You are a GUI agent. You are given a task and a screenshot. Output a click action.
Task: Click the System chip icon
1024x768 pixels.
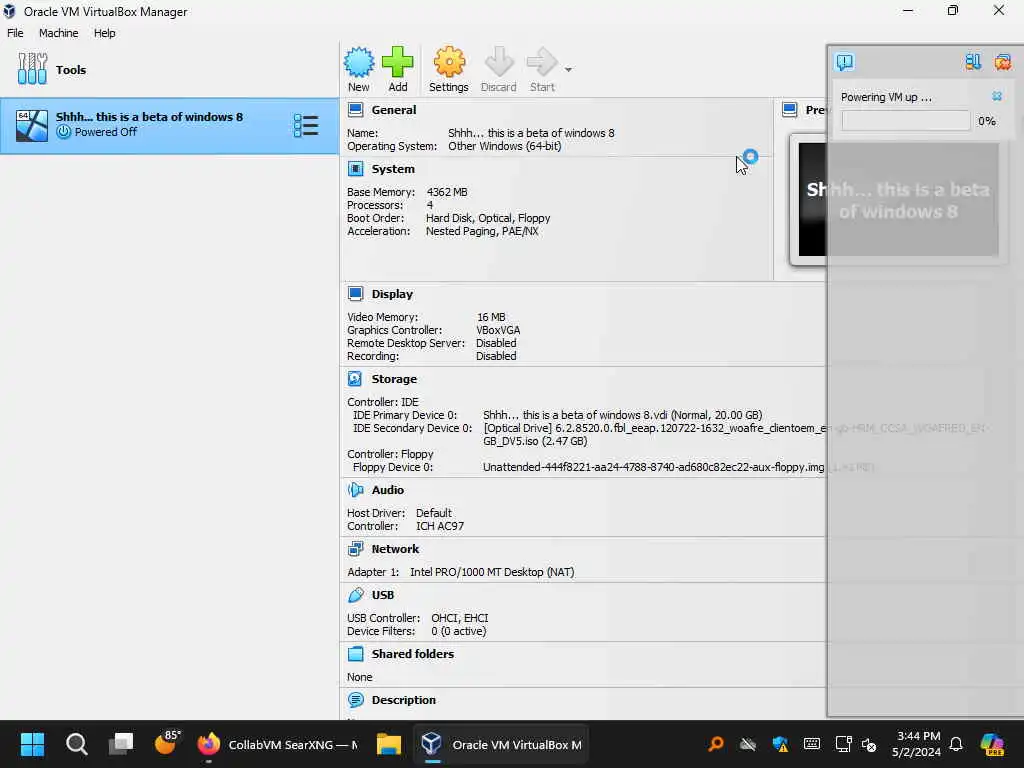[x=355, y=169]
